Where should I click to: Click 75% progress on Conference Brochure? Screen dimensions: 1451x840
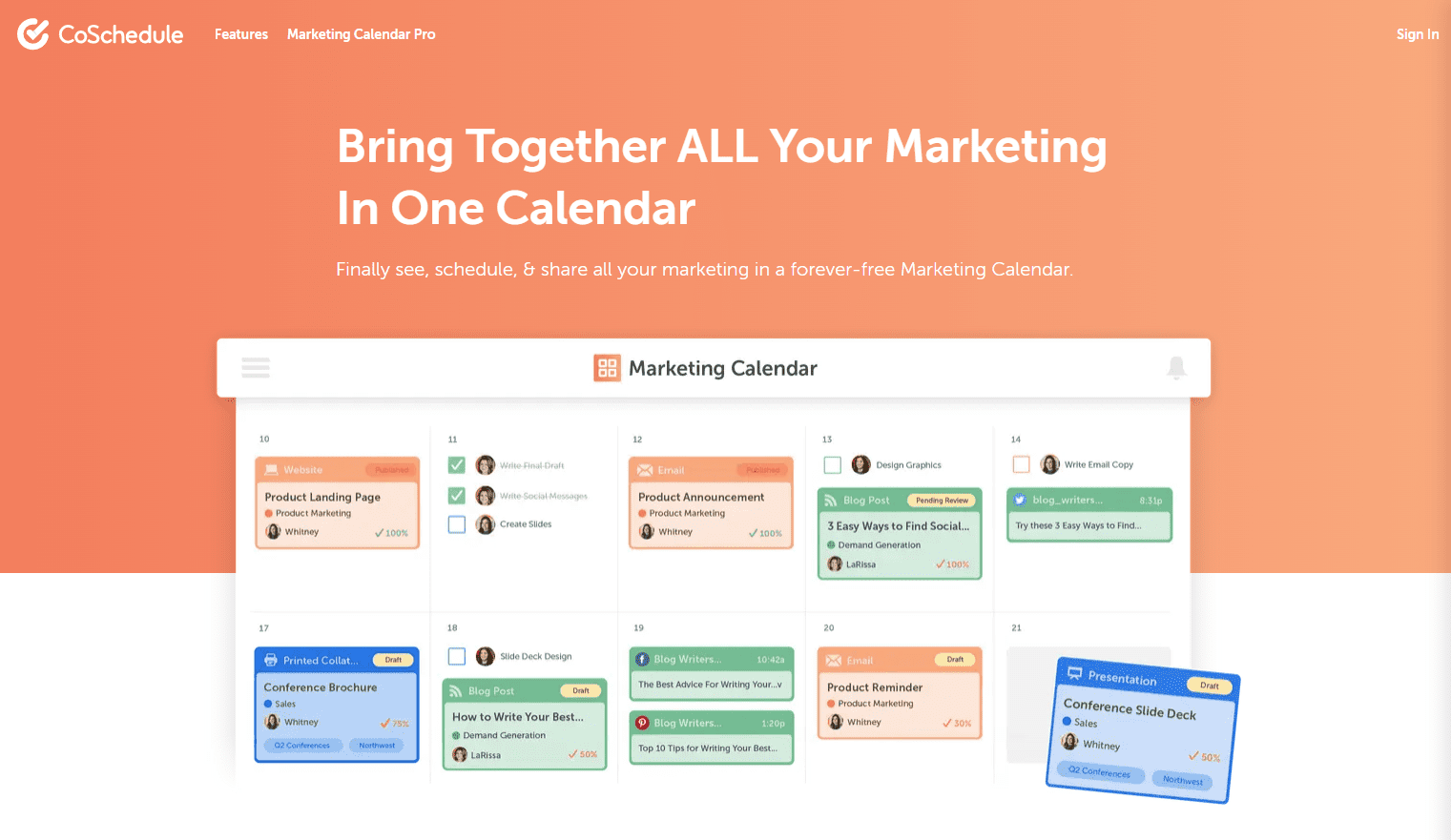pos(394,724)
